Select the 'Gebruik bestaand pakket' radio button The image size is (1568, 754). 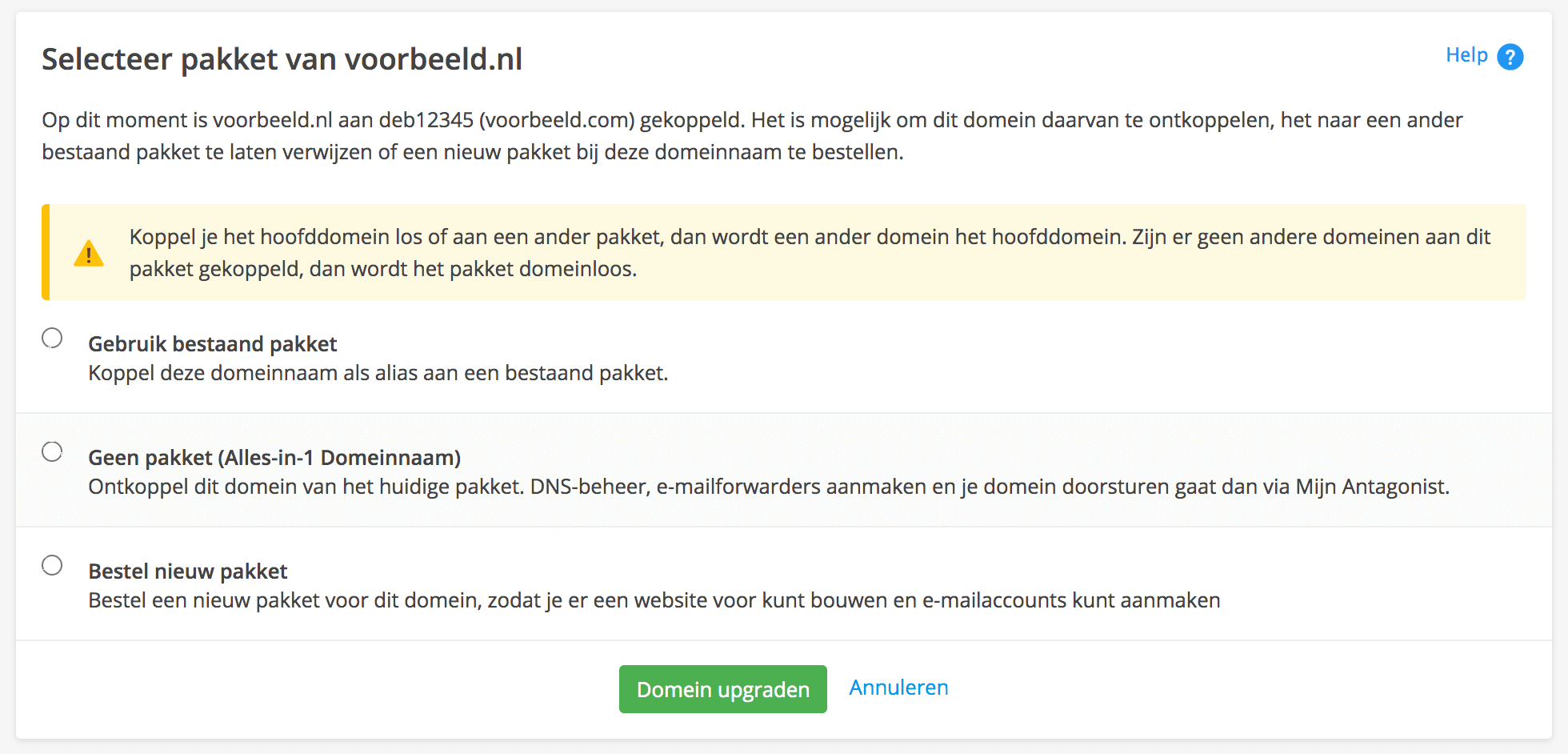tap(52, 338)
